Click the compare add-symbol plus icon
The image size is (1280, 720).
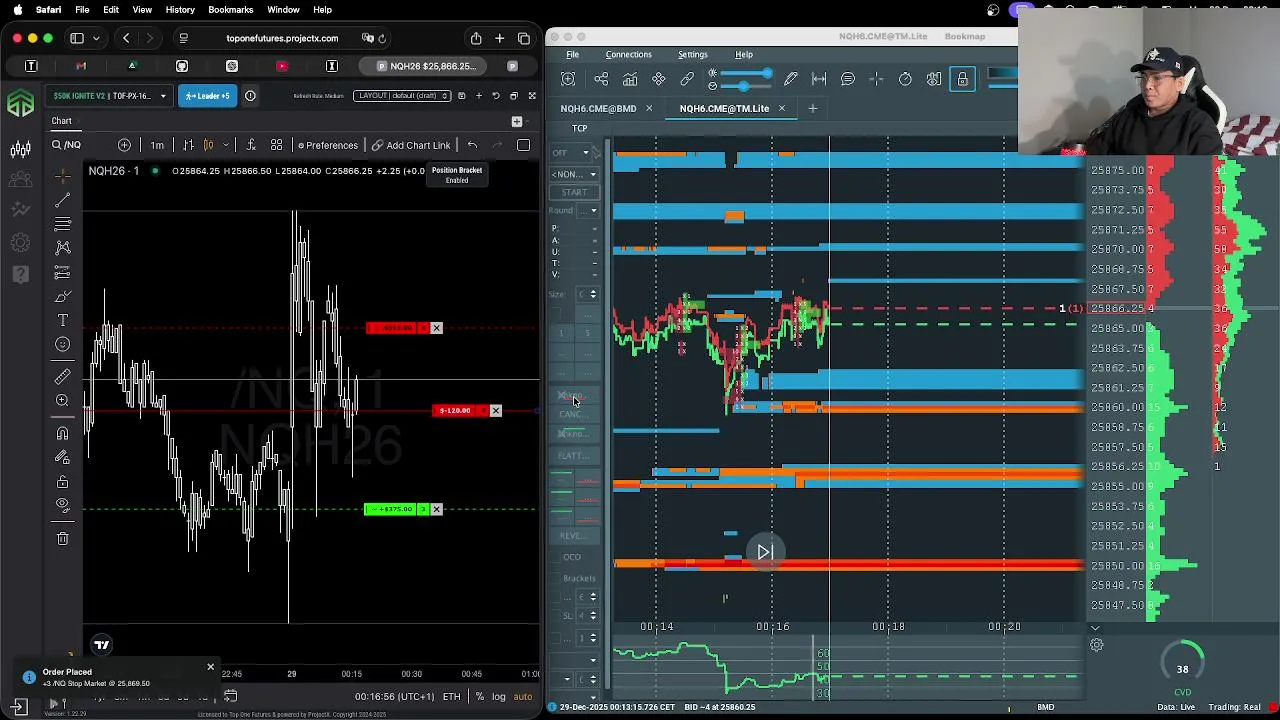pos(124,145)
